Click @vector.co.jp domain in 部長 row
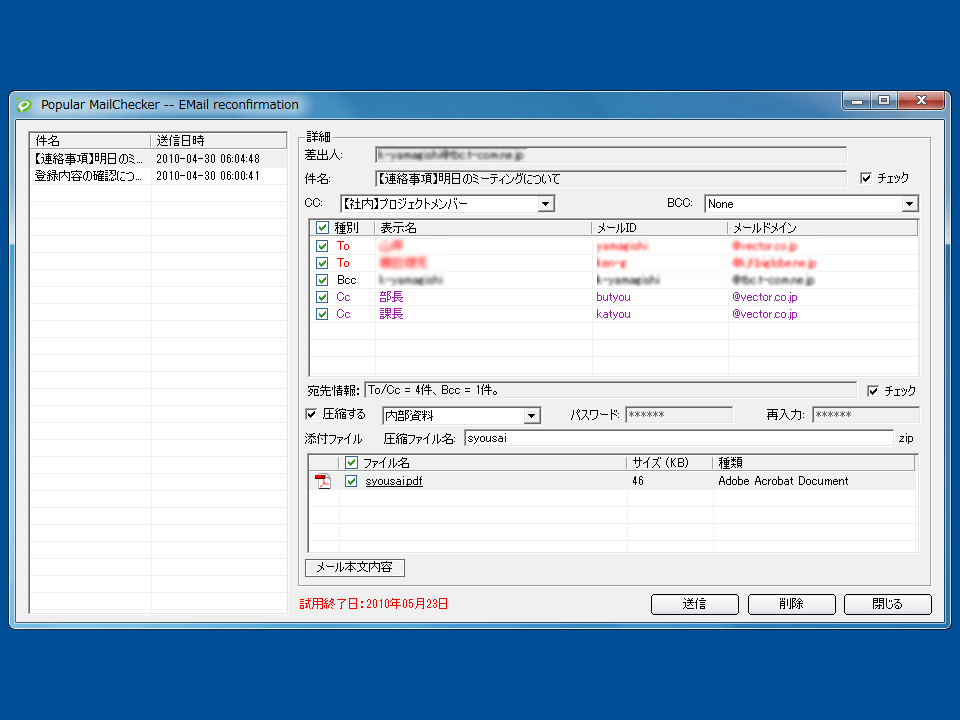 [x=765, y=297]
